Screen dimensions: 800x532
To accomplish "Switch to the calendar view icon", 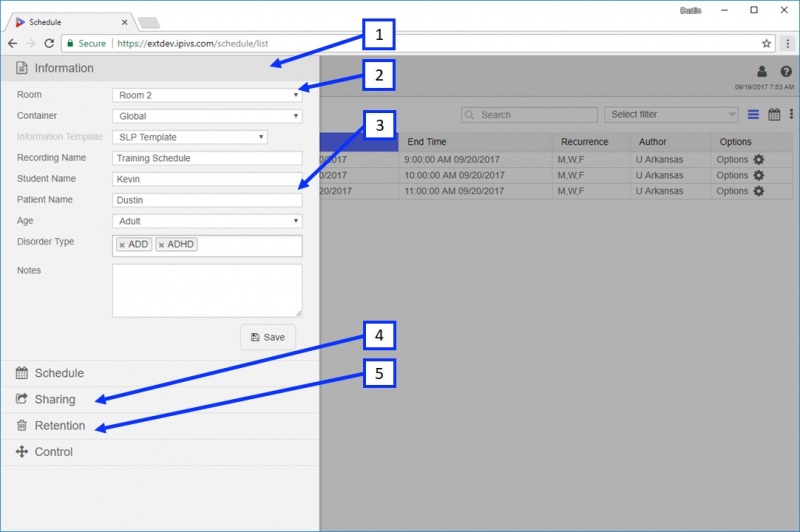I will [774, 114].
